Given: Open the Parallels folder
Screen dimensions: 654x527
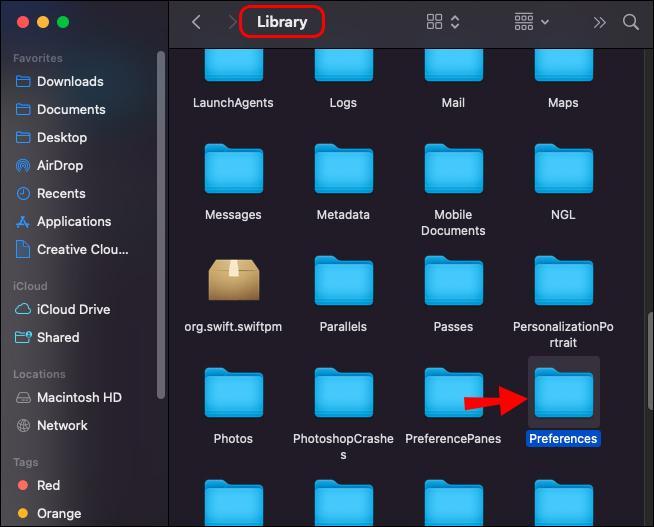Looking at the screenshot, I should coord(343,283).
